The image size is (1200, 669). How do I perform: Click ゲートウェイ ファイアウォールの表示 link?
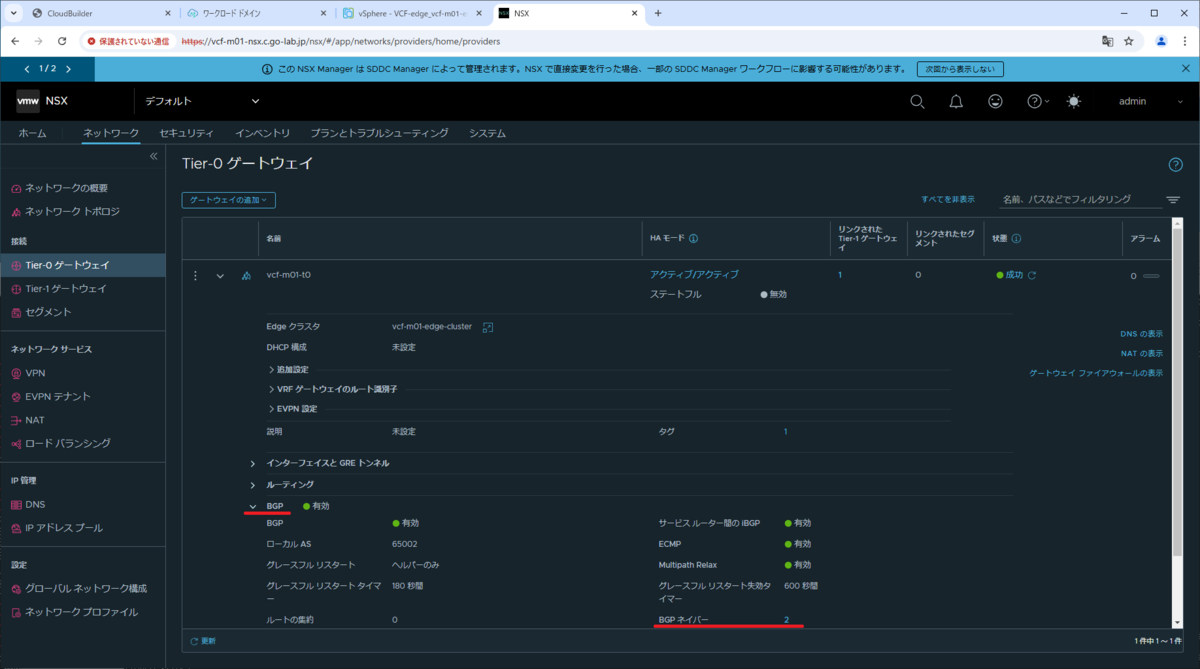click(1096, 373)
